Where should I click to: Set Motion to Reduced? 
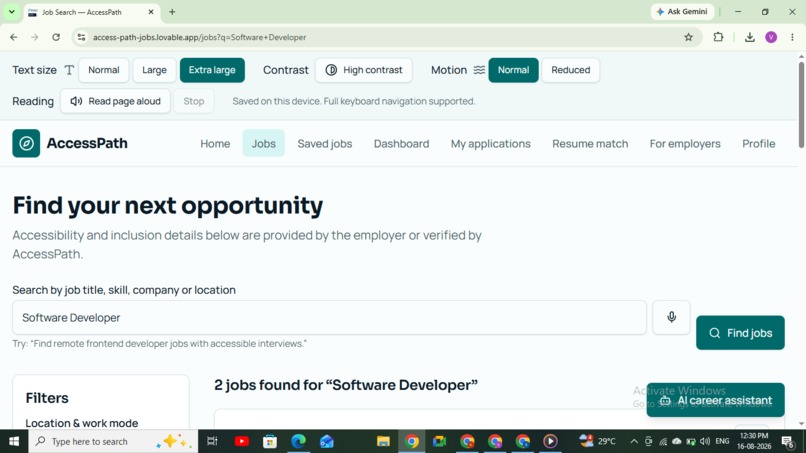(571, 70)
